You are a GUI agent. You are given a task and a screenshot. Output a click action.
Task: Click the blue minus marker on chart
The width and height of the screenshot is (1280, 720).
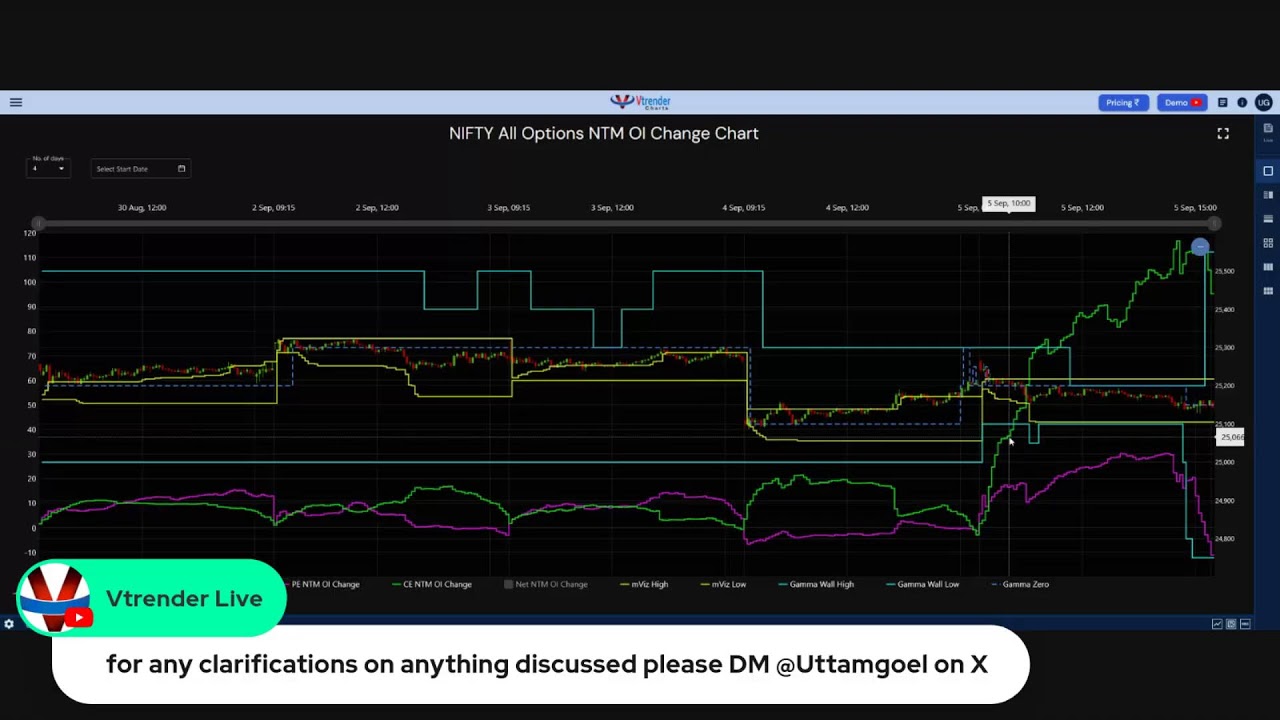tap(1200, 246)
